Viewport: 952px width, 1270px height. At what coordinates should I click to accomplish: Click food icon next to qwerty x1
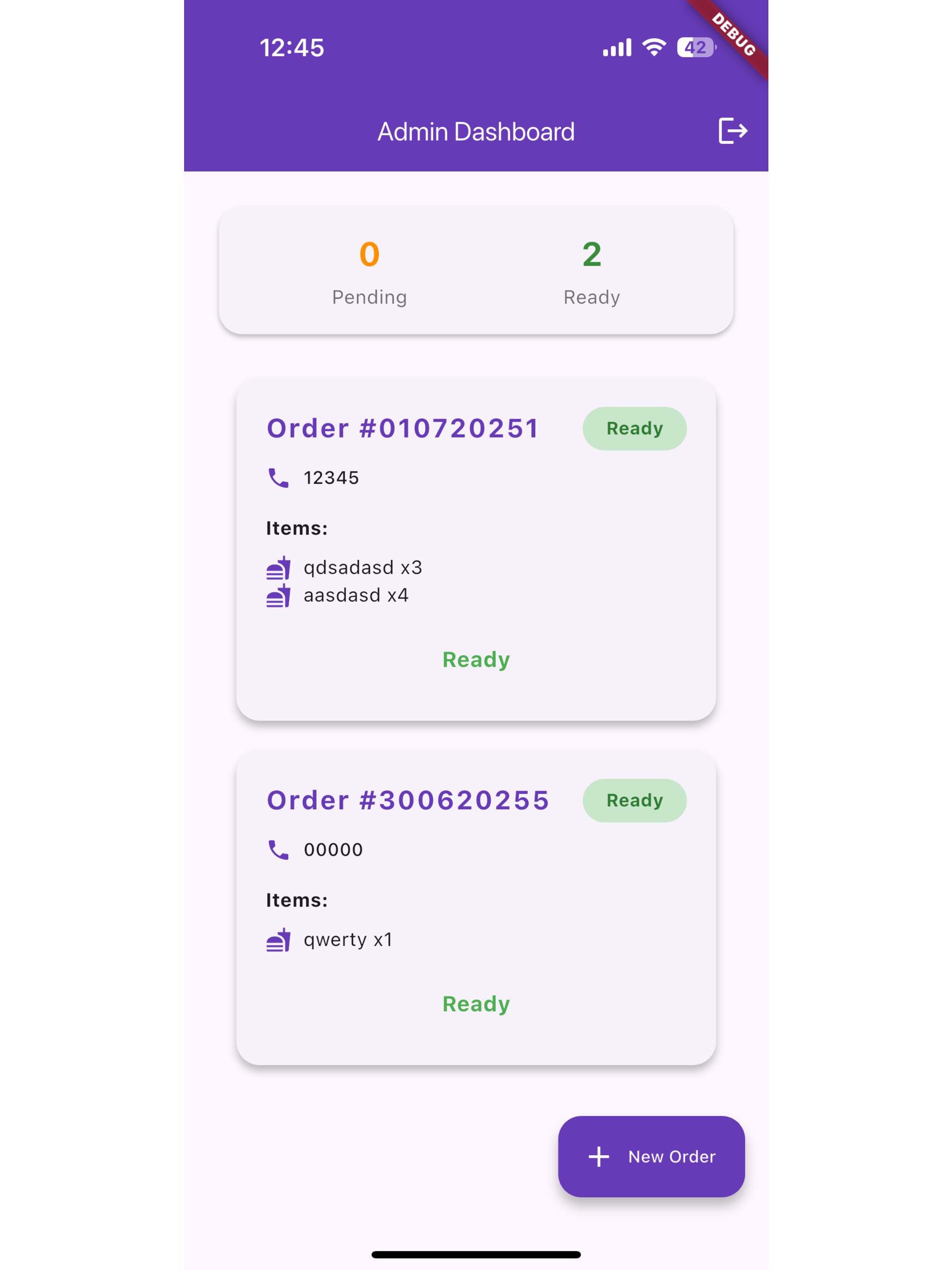click(278, 940)
